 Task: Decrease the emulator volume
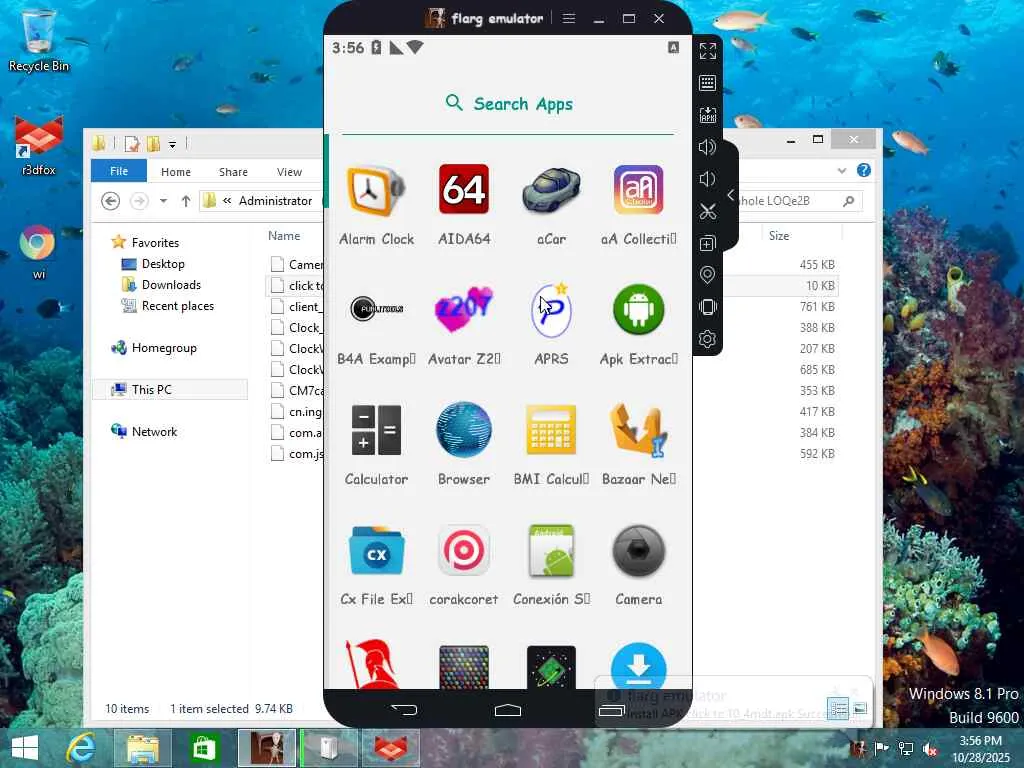point(707,179)
